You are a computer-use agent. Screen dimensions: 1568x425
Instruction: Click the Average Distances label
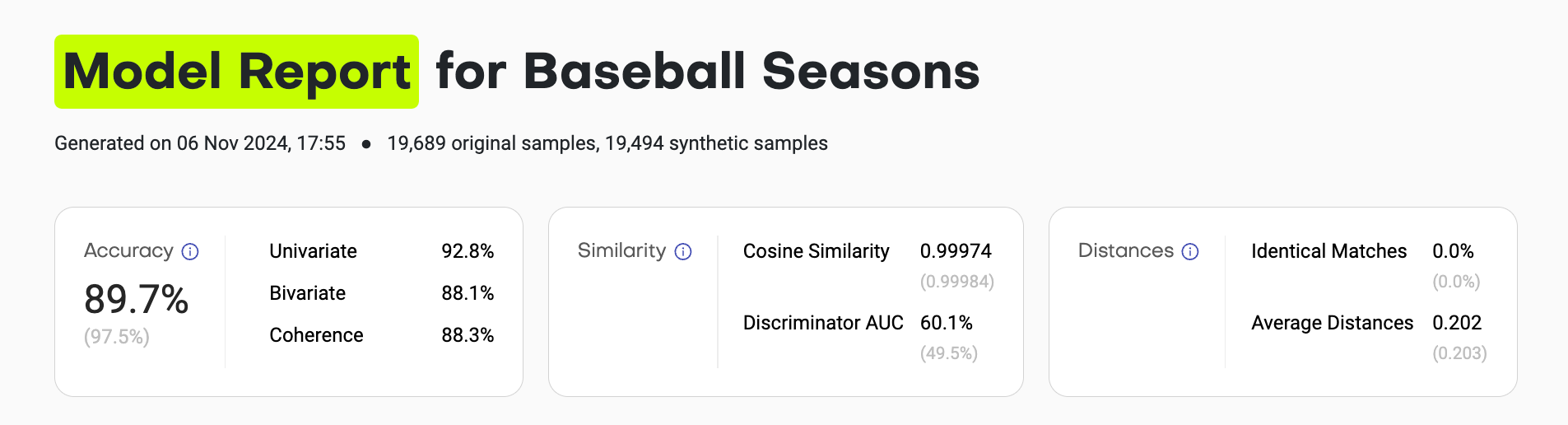tap(1332, 323)
